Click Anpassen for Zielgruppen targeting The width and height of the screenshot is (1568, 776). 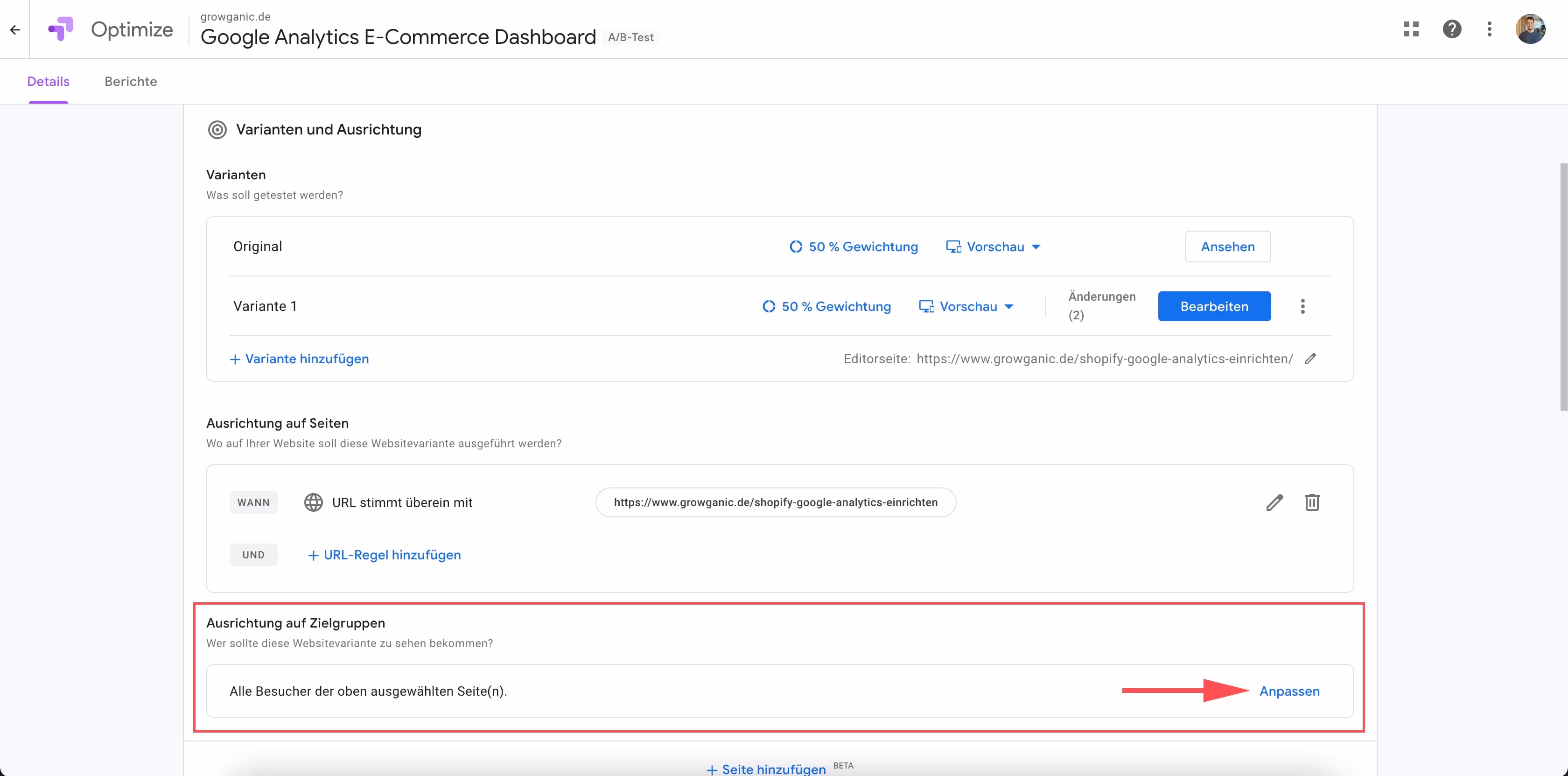[1289, 691]
